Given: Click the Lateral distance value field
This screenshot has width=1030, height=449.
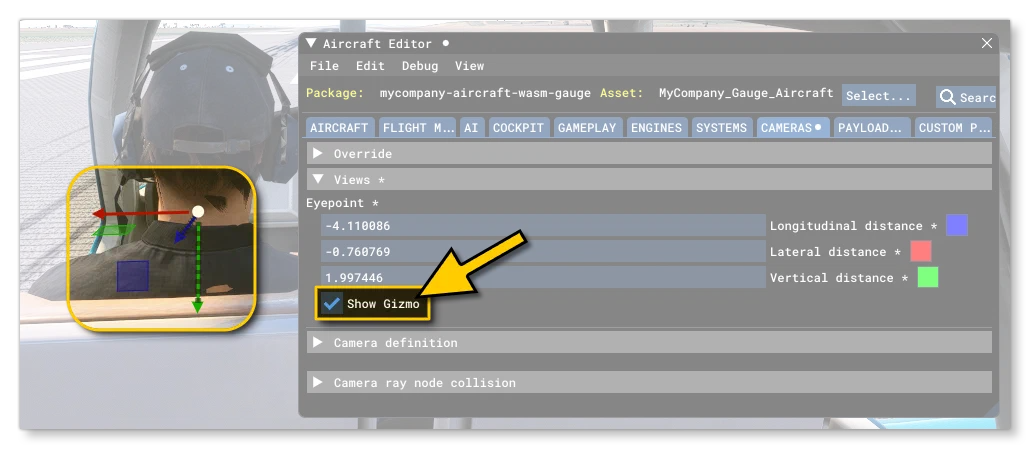Looking at the screenshot, I should pos(543,251).
